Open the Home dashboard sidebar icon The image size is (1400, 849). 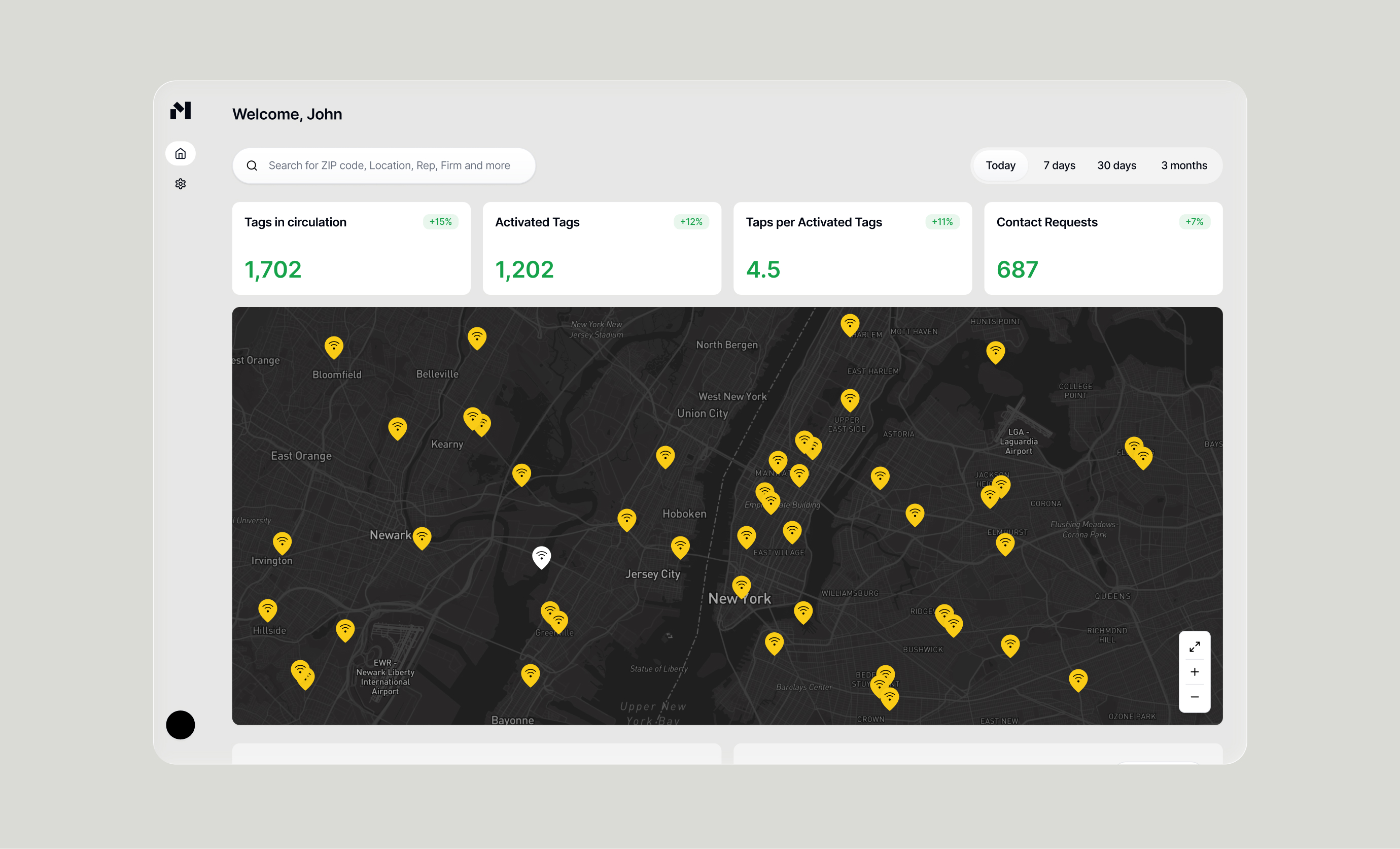(180, 153)
